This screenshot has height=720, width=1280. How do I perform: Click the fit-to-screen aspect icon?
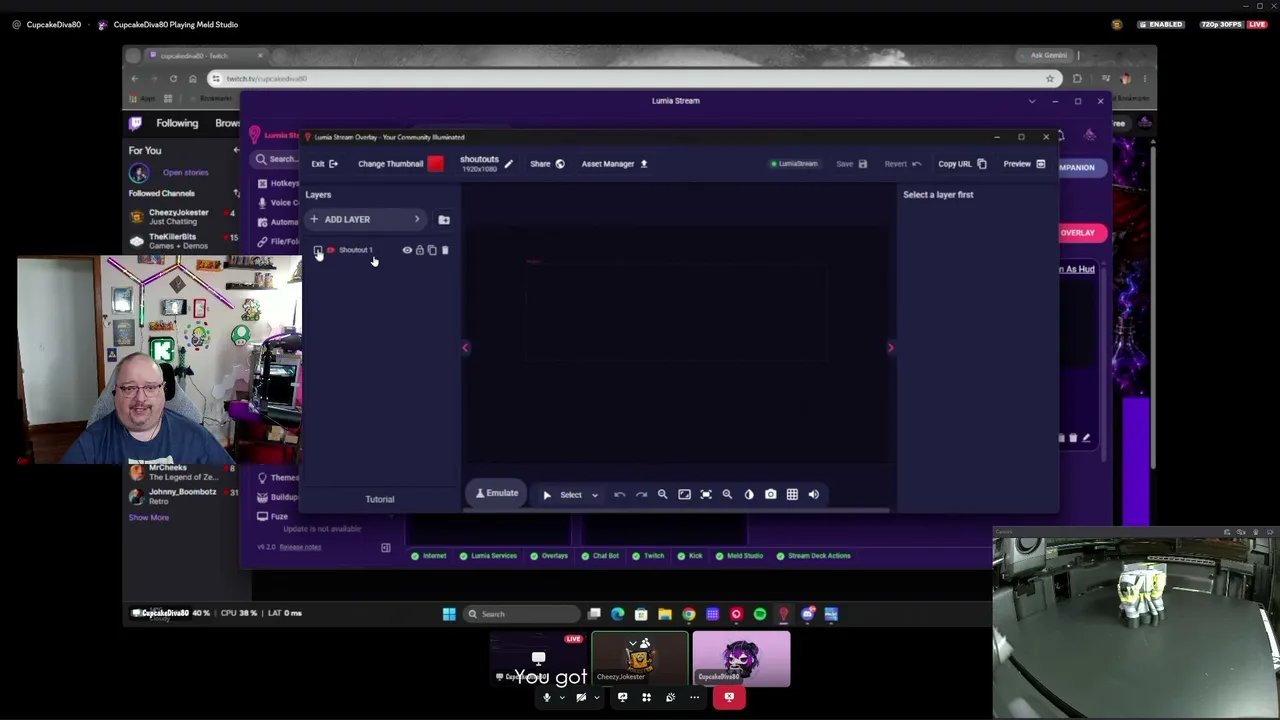[x=684, y=494]
